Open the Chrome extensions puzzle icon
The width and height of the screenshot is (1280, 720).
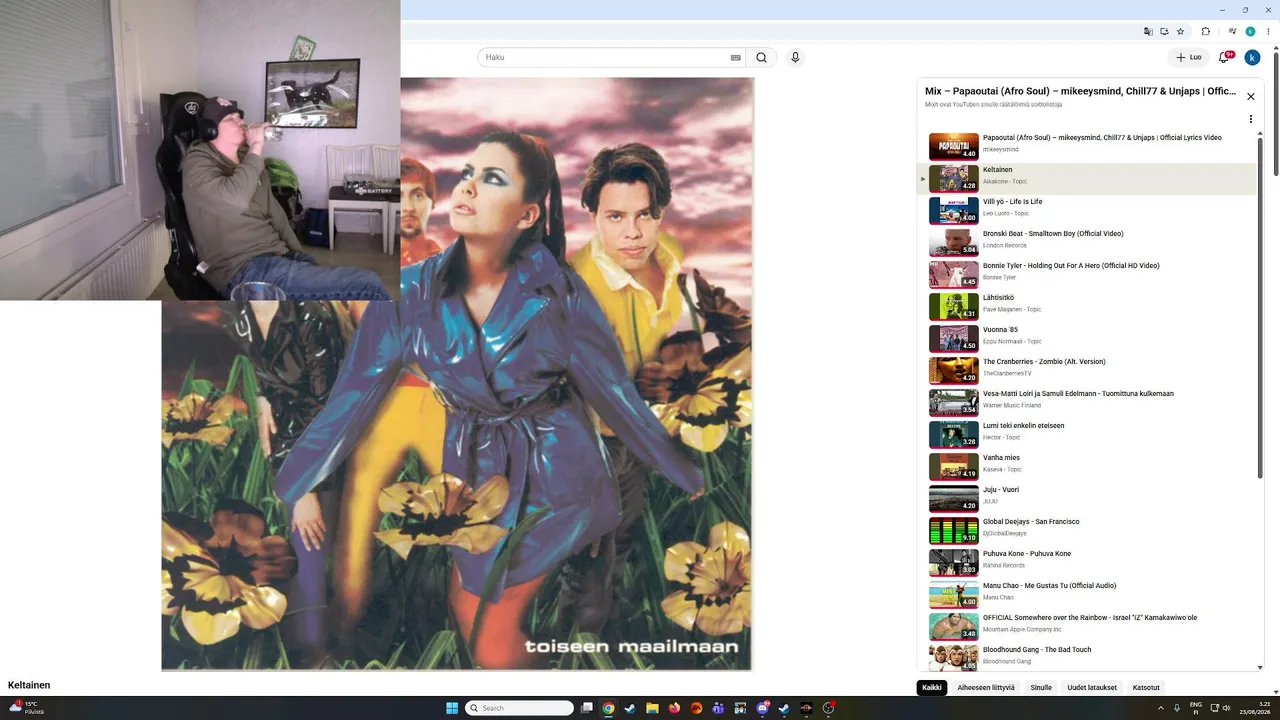coord(1205,32)
